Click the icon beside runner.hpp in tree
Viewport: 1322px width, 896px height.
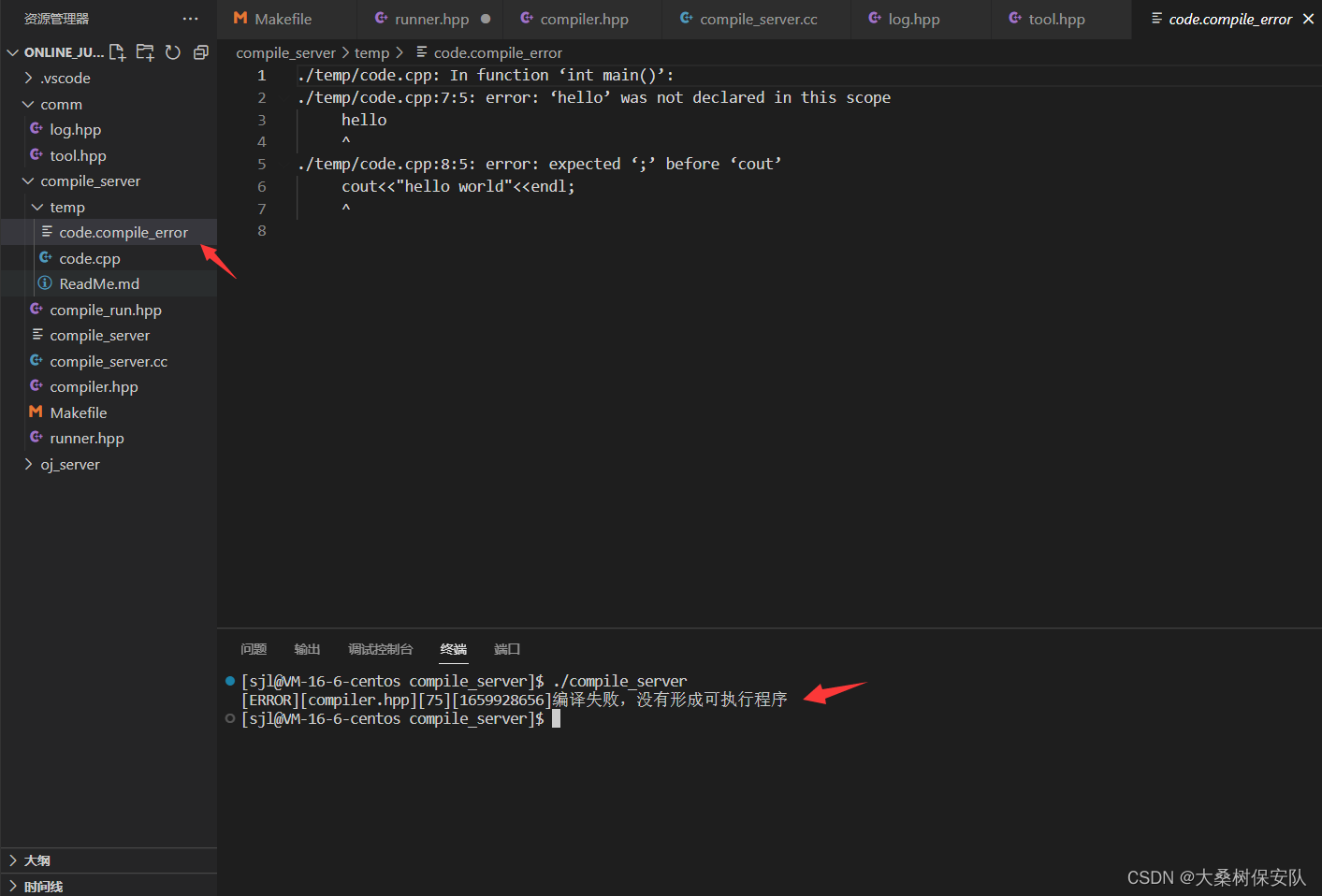tap(36, 437)
